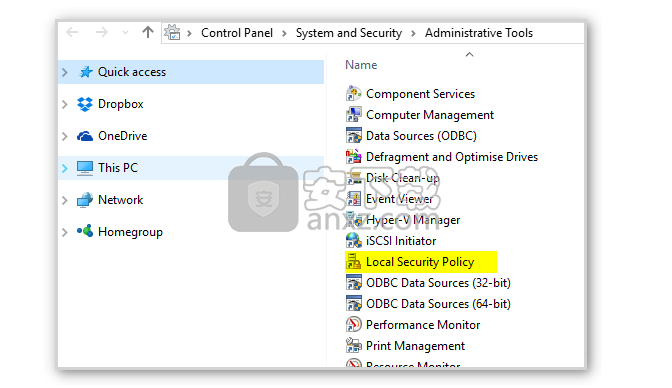Select Defragment and Optimise Drives label
The width and height of the screenshot is (672, 388).
452,157
